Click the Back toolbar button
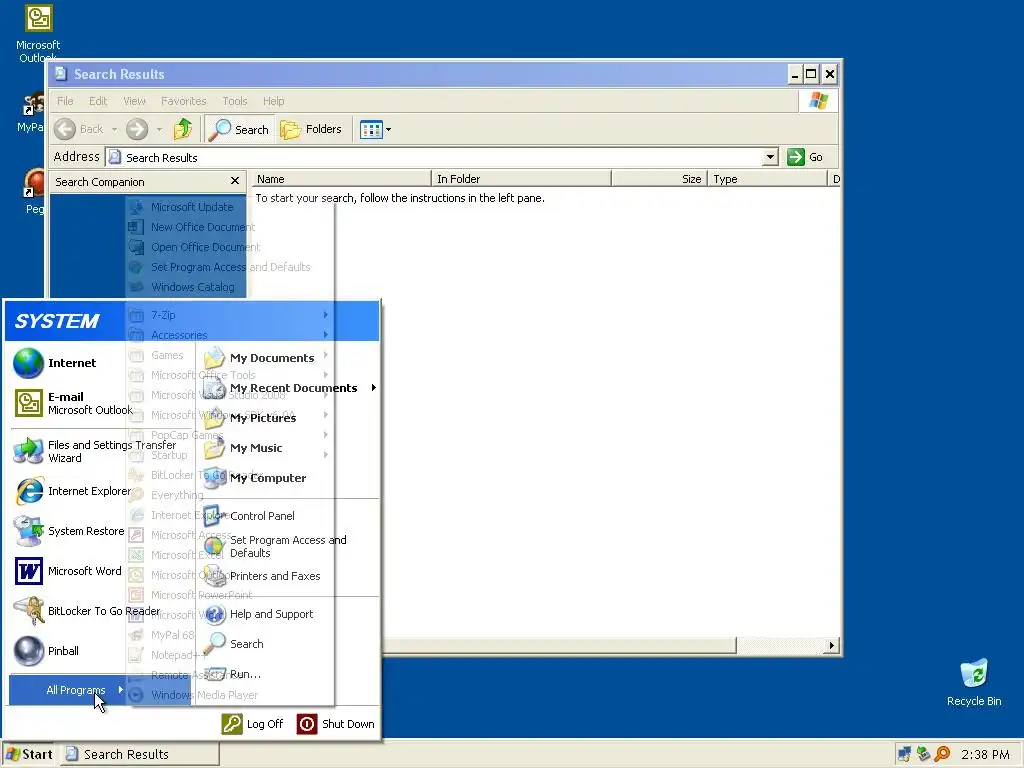The width and height of the screenshot is (1024, 768). [x=79, y=129]
